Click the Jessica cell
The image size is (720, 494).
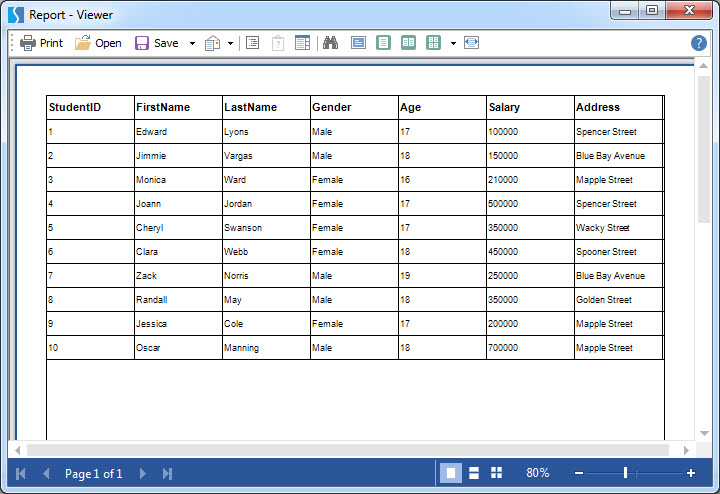point(178,324)
